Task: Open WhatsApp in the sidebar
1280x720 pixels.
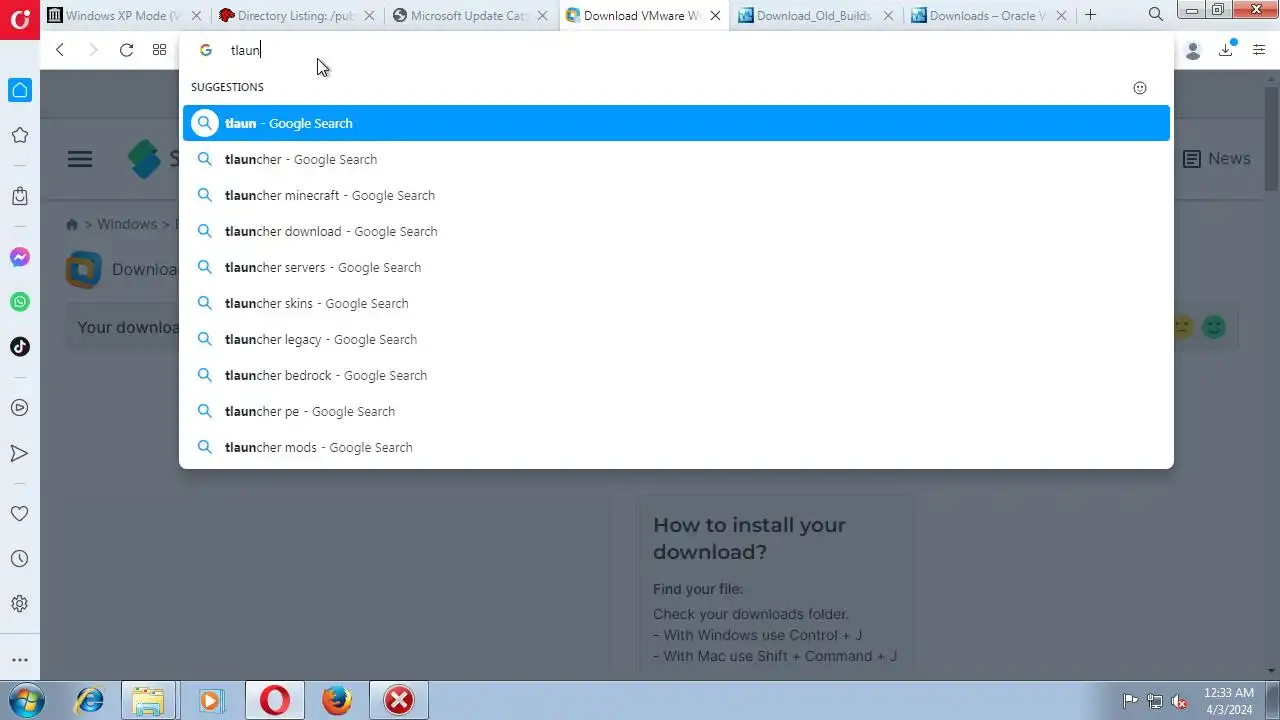Action: pyautogui.click(x=20, y=302)
